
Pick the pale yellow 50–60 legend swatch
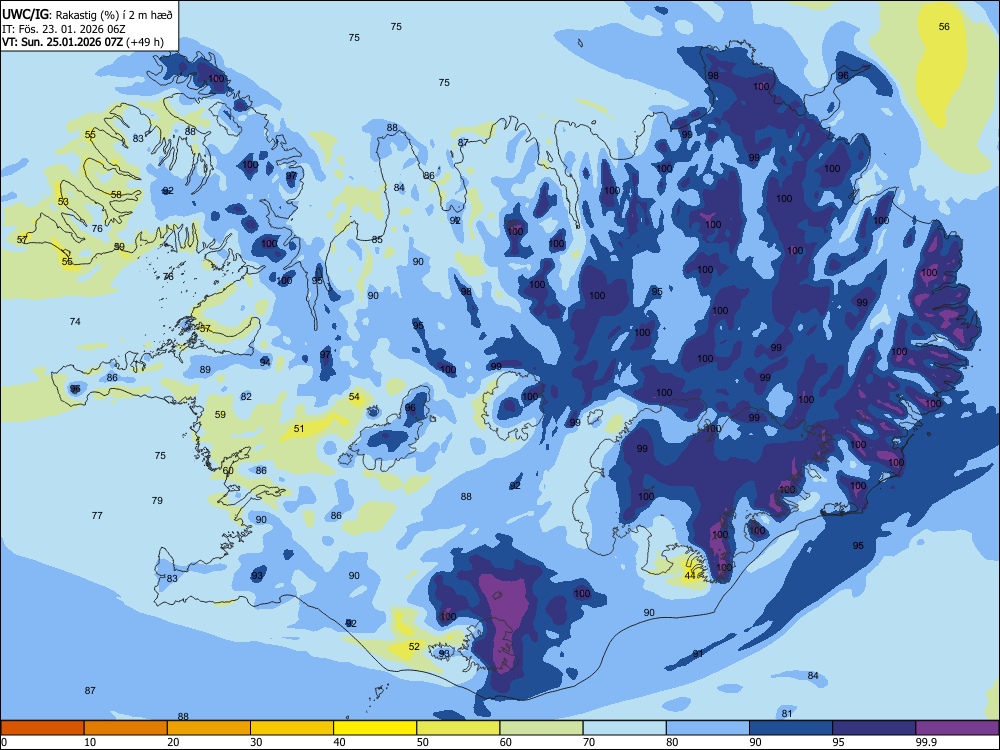pyautogui.click(x=458, y=728)
